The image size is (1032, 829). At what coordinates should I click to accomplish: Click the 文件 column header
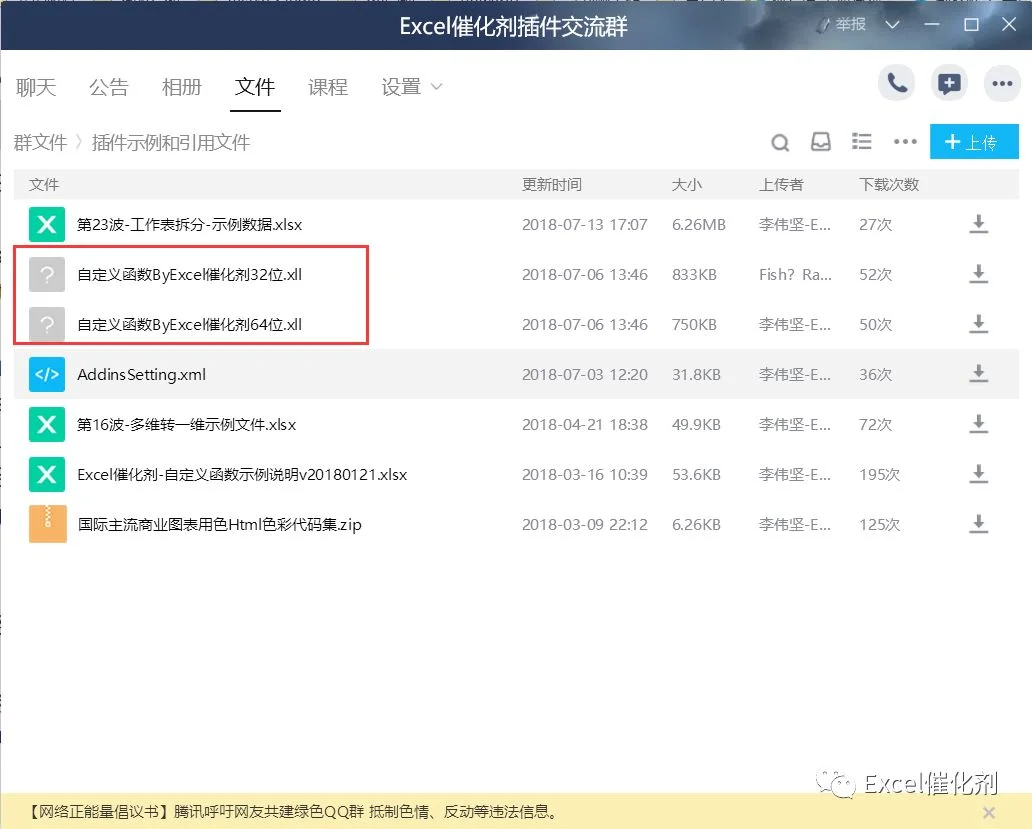44,185
